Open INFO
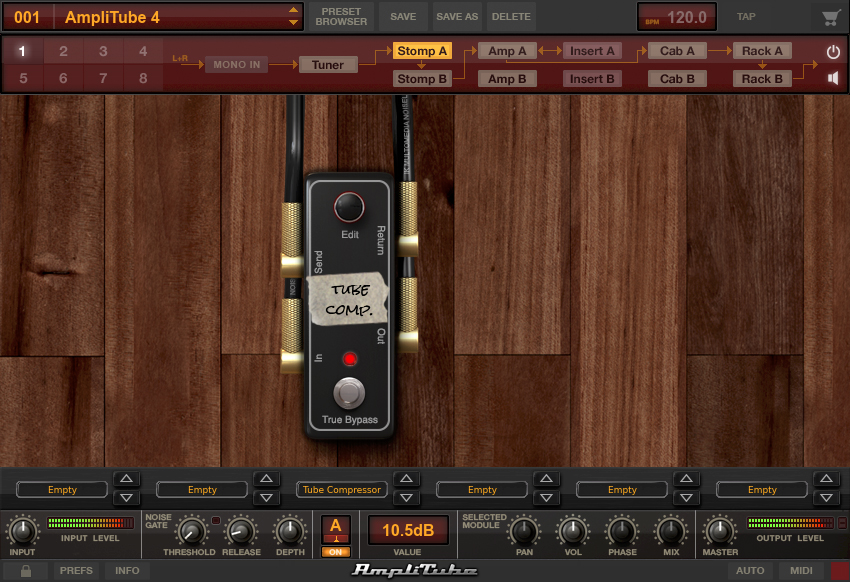850x582 pixels. tap(127, 571)
